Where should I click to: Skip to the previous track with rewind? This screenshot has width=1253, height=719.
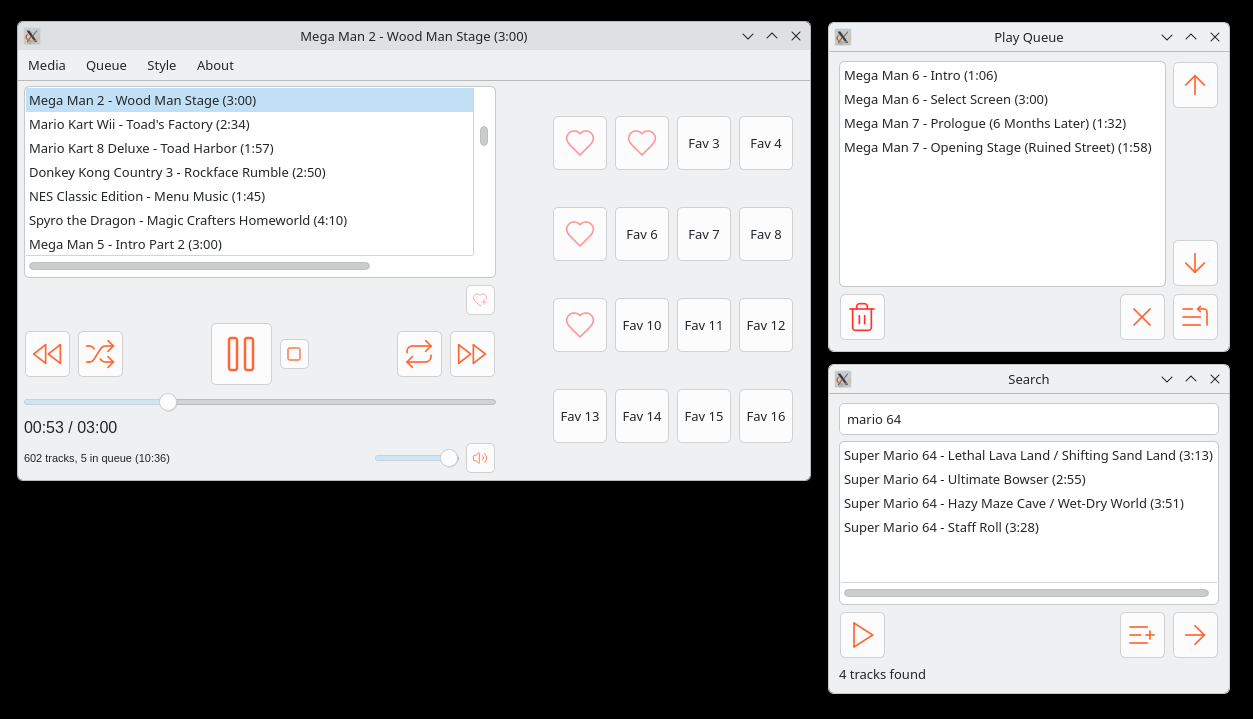[x=47, y=354]
